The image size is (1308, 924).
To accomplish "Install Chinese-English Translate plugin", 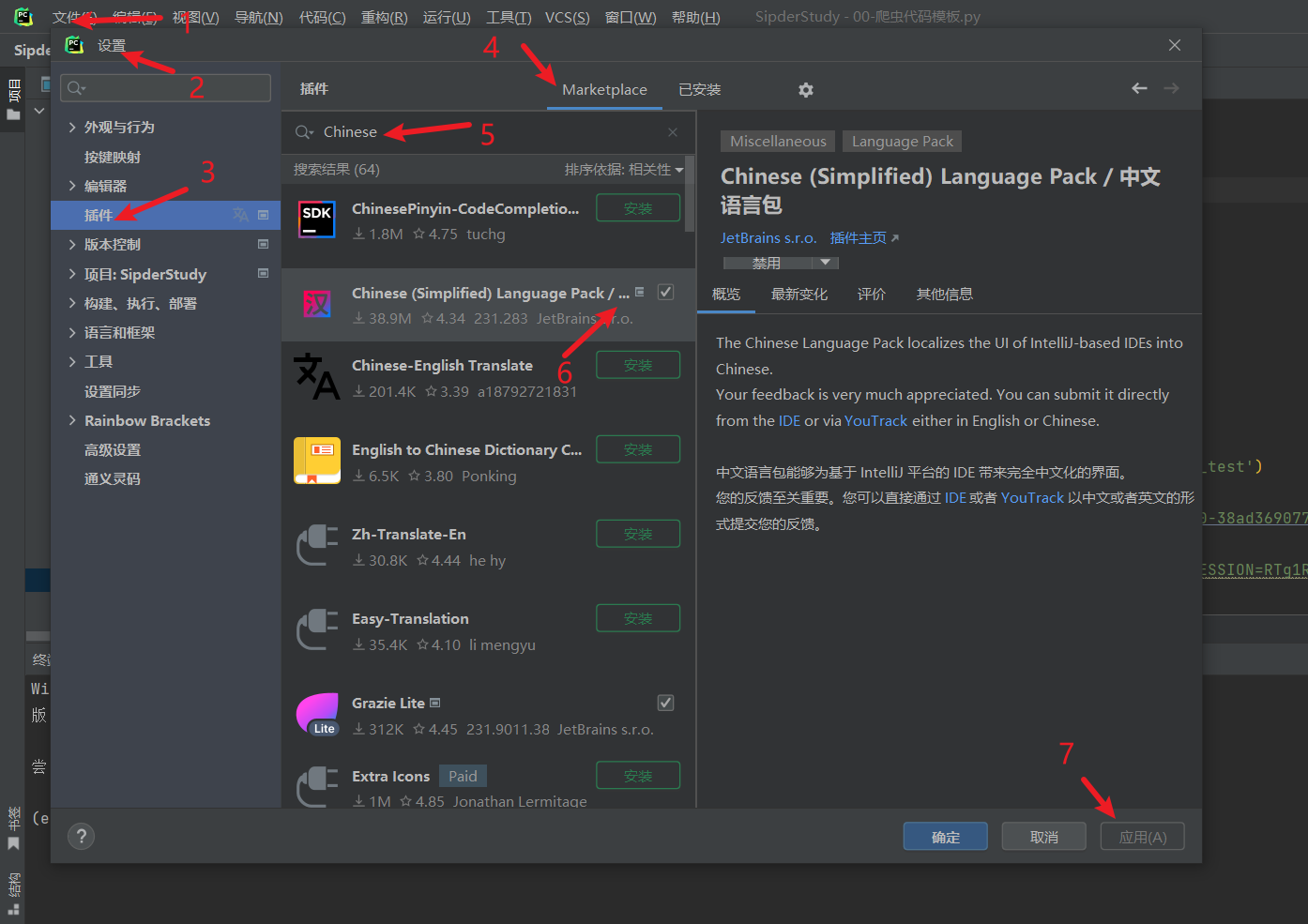I will click(638, 365).
